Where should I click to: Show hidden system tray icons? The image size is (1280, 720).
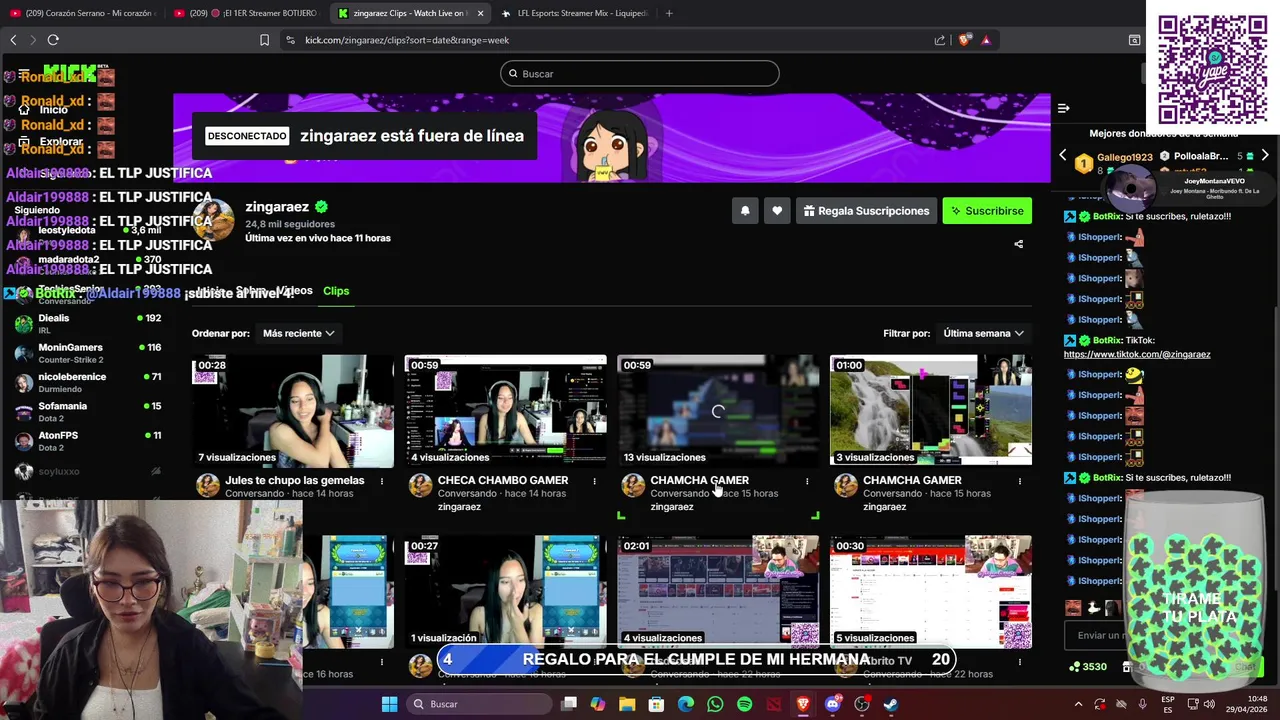1078,704
